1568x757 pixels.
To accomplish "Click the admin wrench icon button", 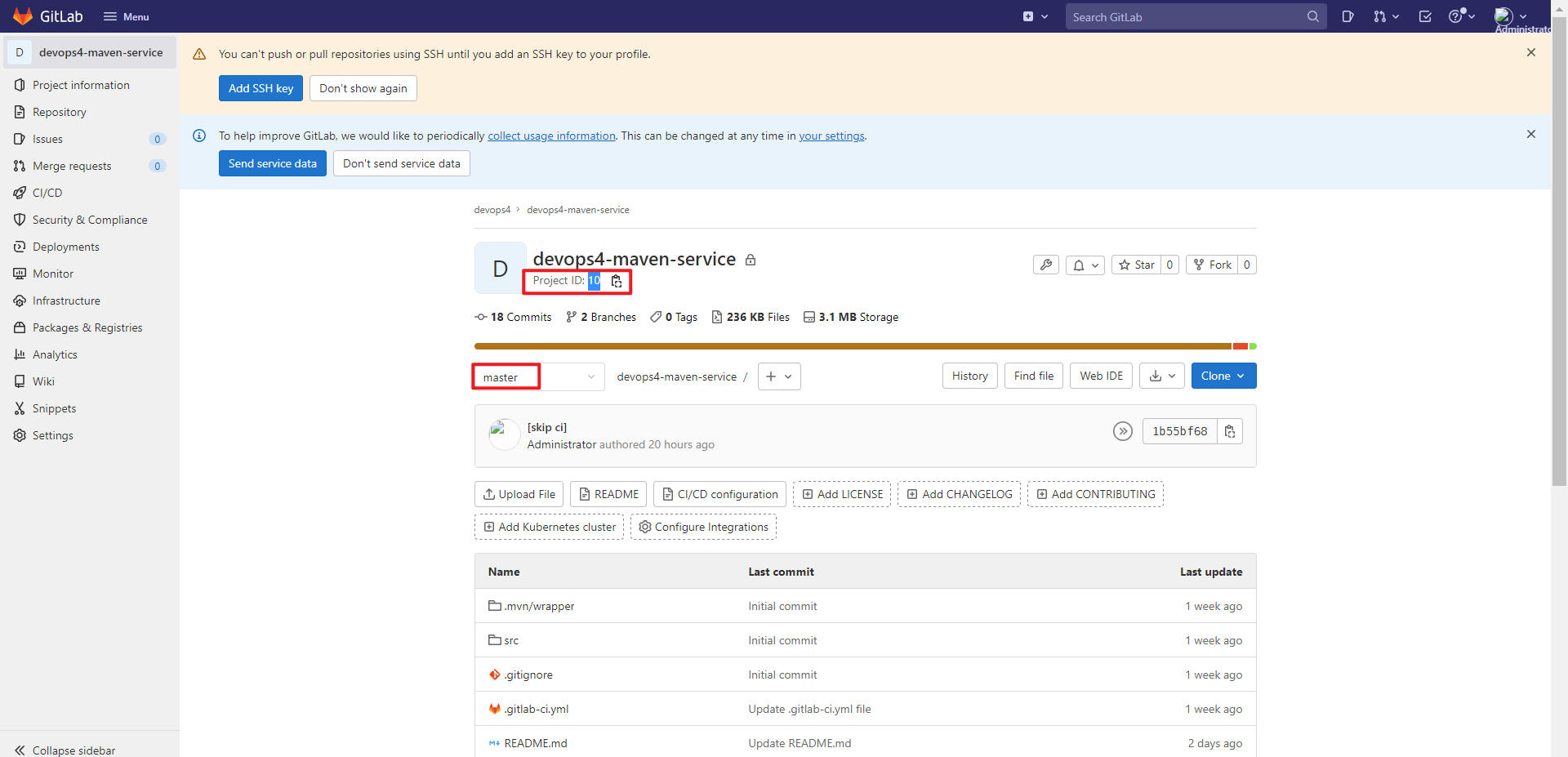I will [x=1046, y=265].
